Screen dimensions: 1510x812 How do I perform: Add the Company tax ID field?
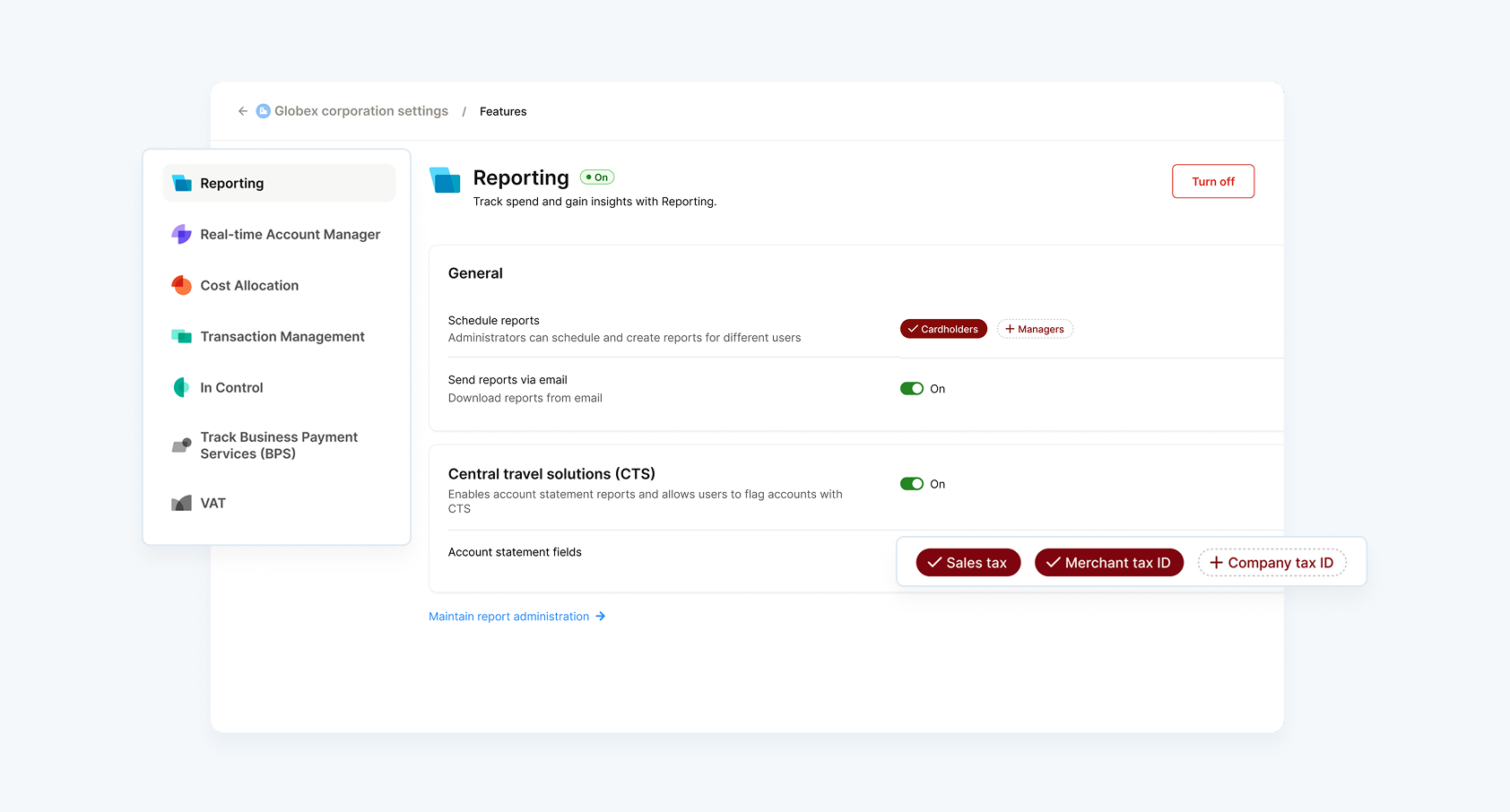[1271, 563]
